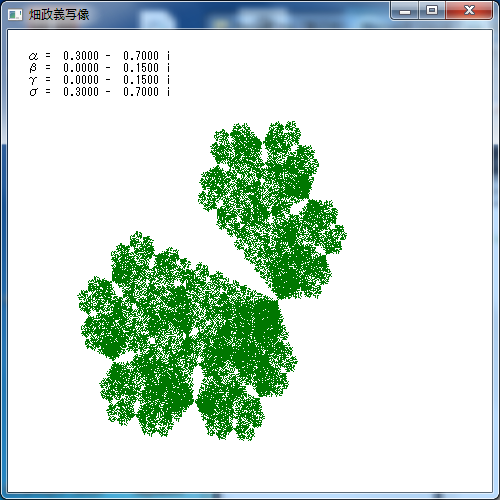Viewport: 500px width, 500px height.
Task: Select the β real part value 0.0000
Action: tap(81, 68)
